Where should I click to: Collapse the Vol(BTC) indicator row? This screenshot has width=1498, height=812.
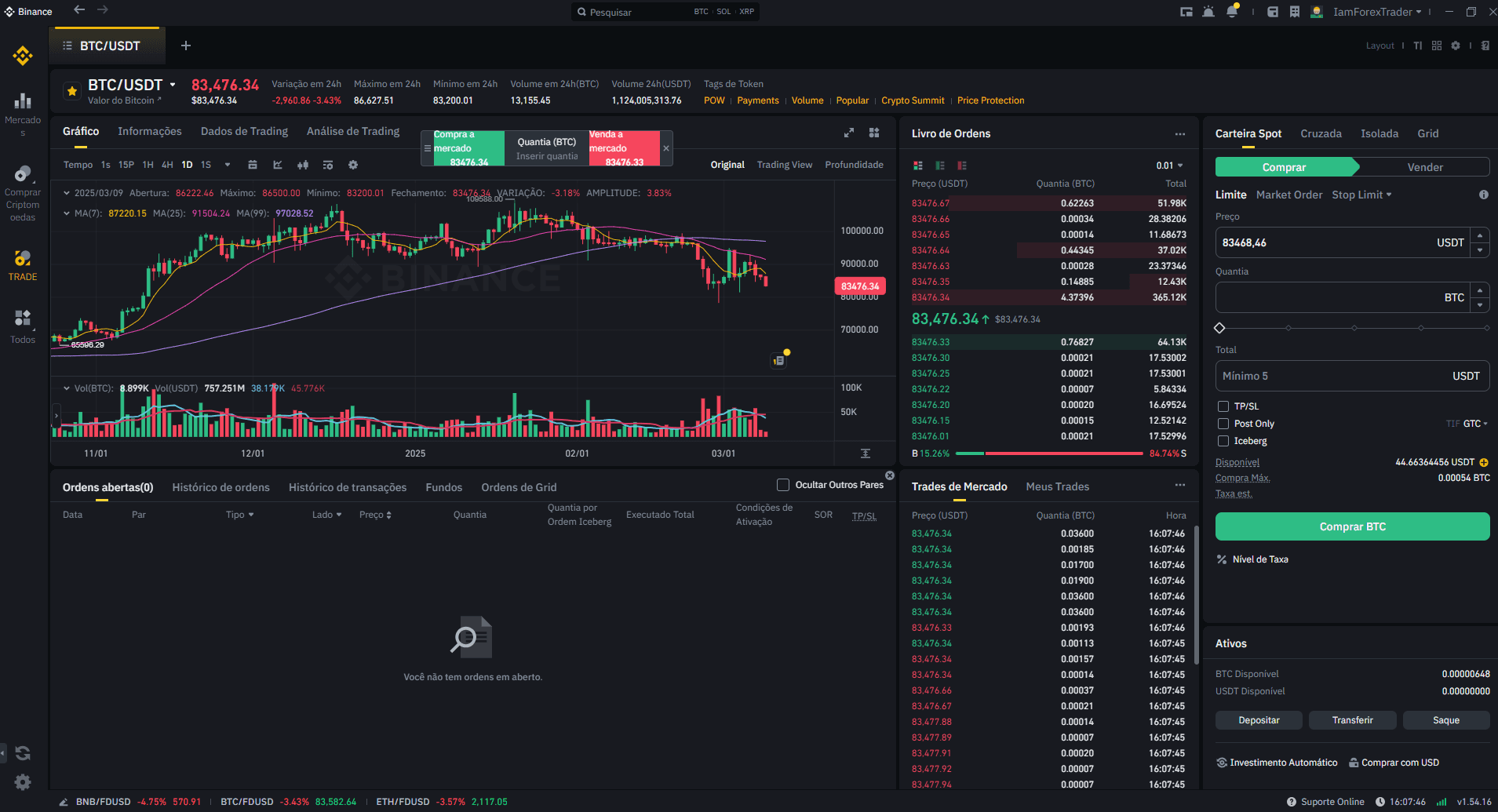[x=67, y=388]
